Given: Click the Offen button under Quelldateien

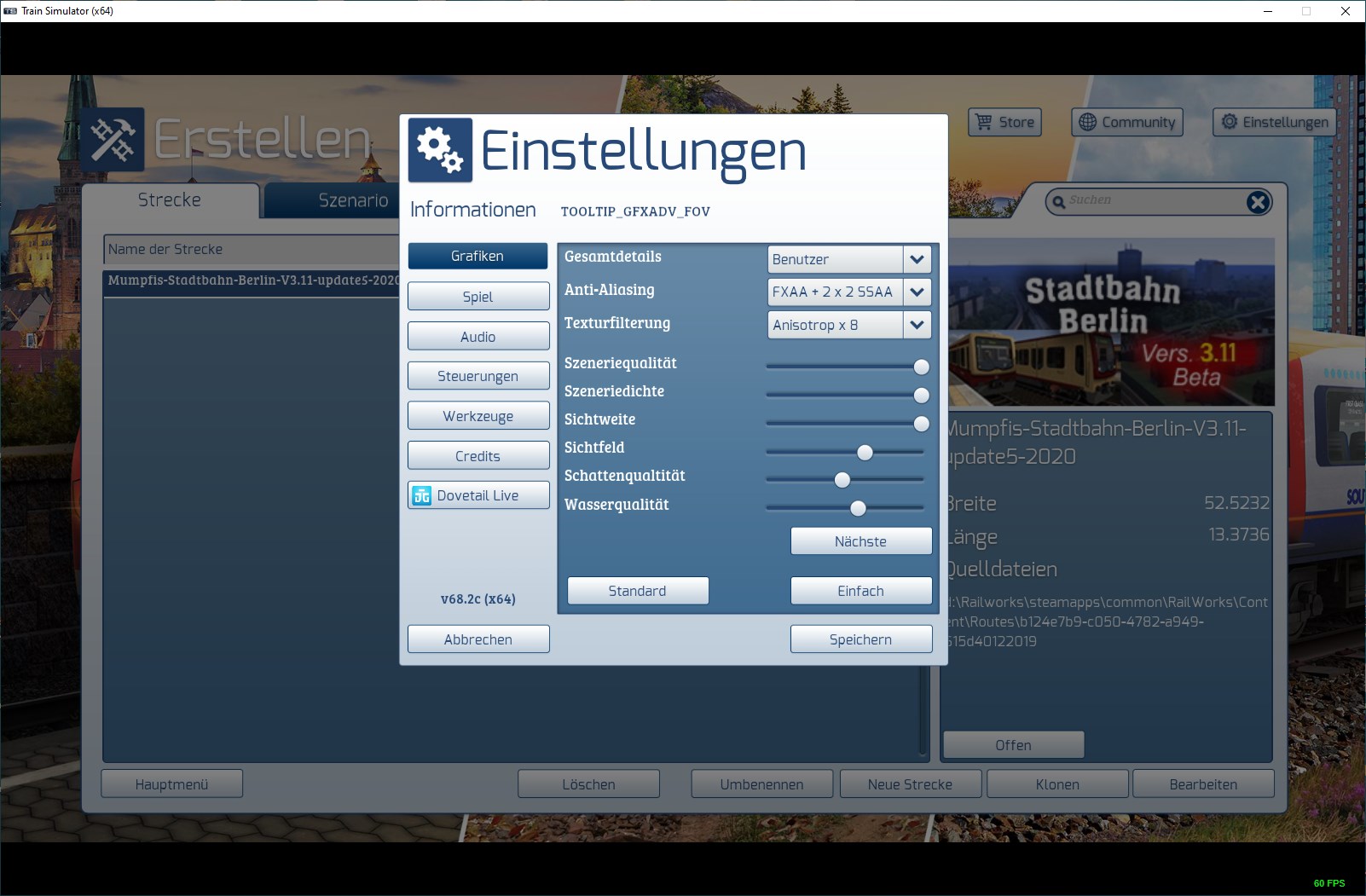Looking at the screenshot, I should (x=1013, y=745).
